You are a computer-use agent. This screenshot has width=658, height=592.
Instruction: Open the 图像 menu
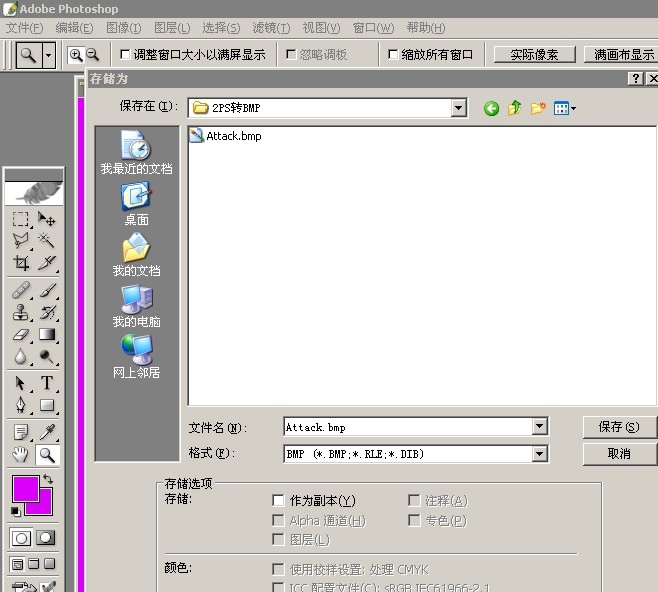point(123,28)
